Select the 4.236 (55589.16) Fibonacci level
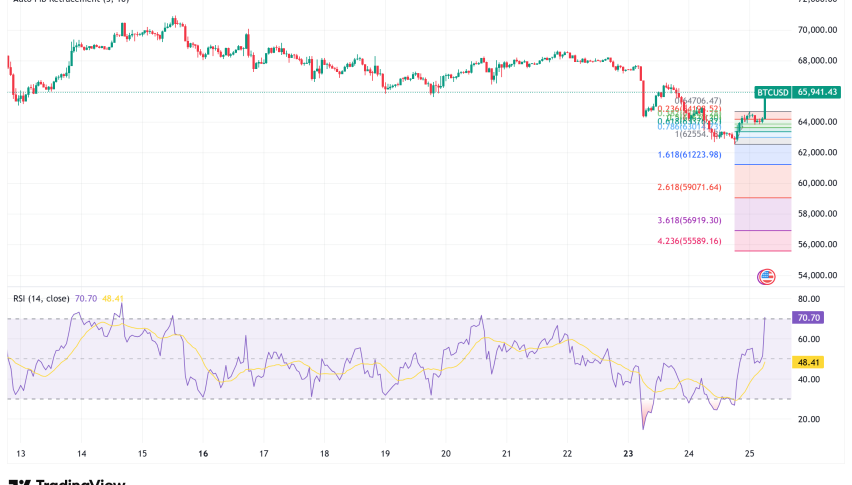Image resolution: width=852 pixels, height=485 pixels. 688,240
